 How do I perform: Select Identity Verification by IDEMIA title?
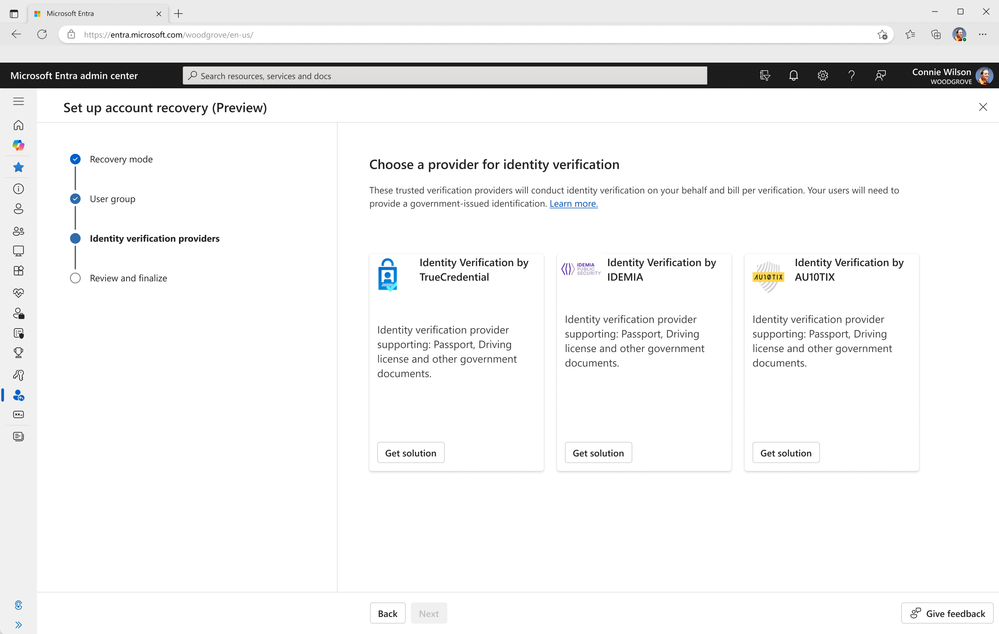(661, 270)
